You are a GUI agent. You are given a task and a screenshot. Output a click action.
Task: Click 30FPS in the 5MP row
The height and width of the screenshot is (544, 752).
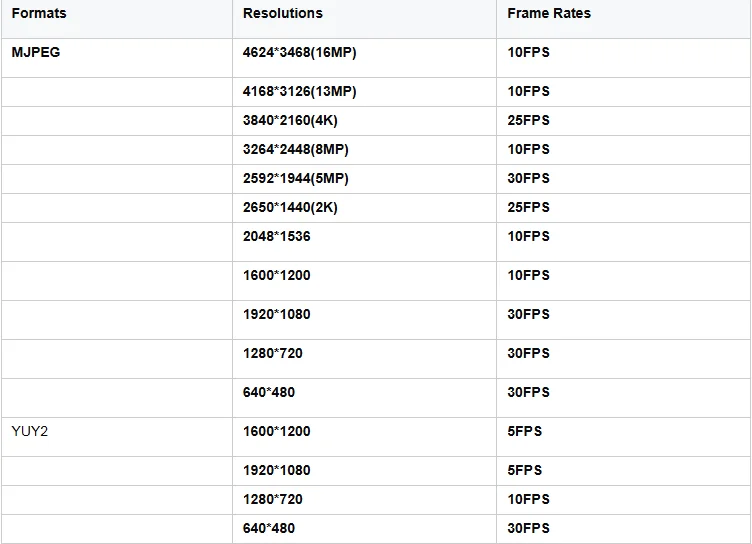(529, 178)
